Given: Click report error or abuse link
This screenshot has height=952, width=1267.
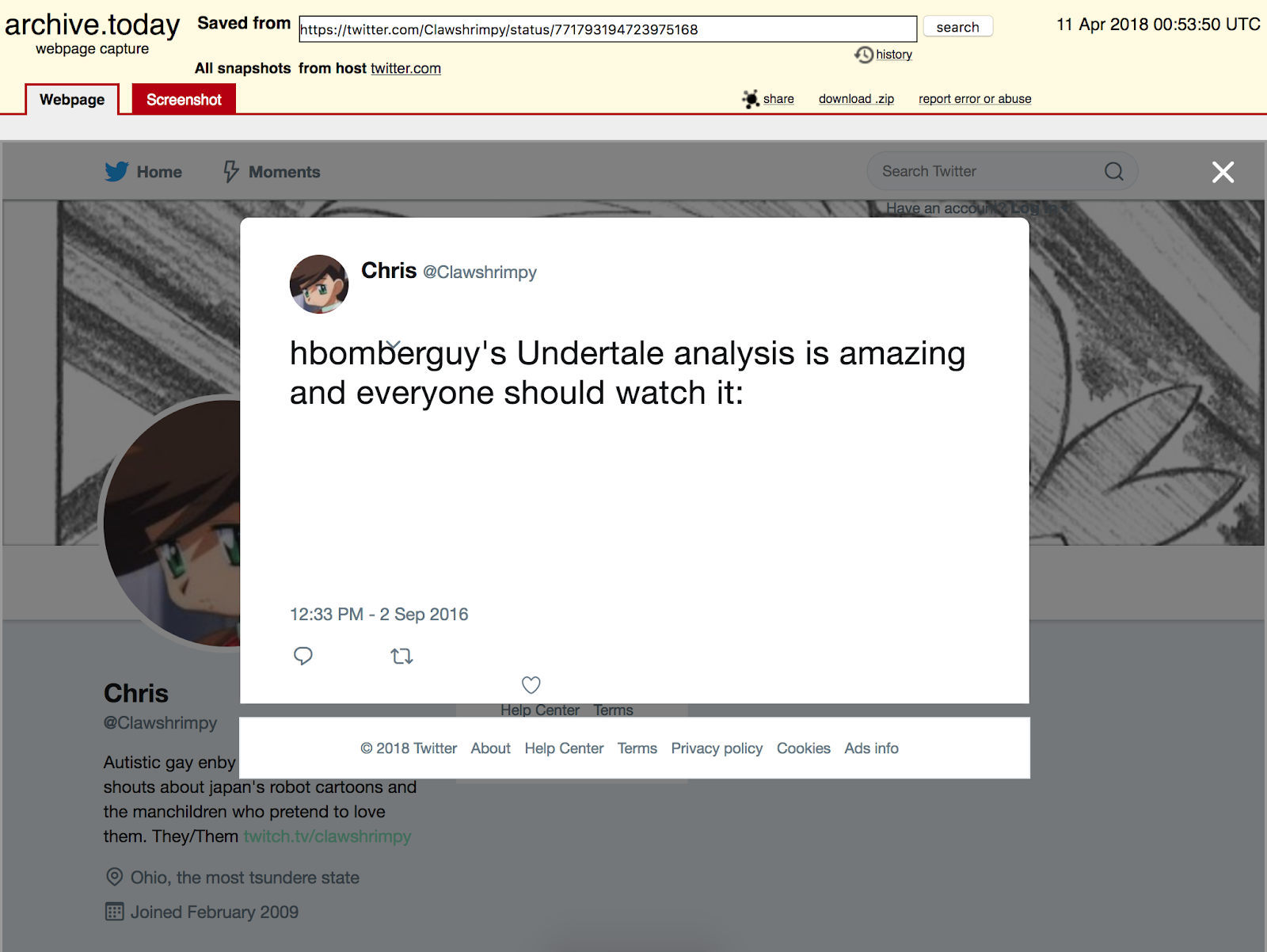Looking at the screenshot, I should [975, 99].
